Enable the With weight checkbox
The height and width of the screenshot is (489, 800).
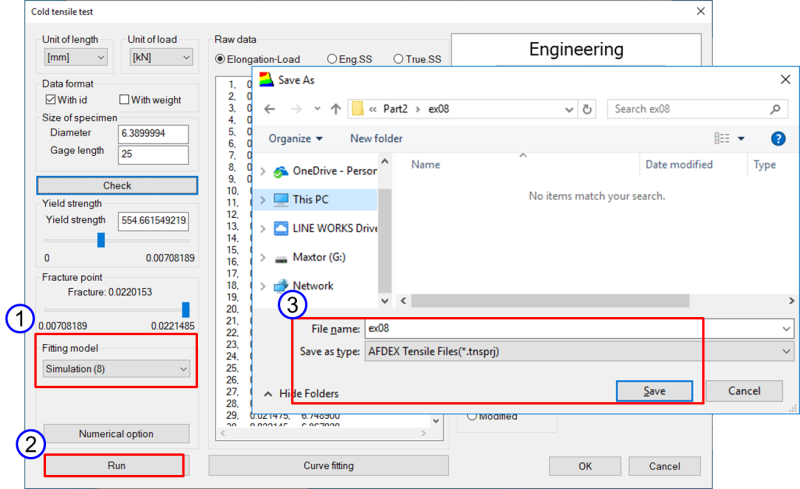(x=125, y=100)
